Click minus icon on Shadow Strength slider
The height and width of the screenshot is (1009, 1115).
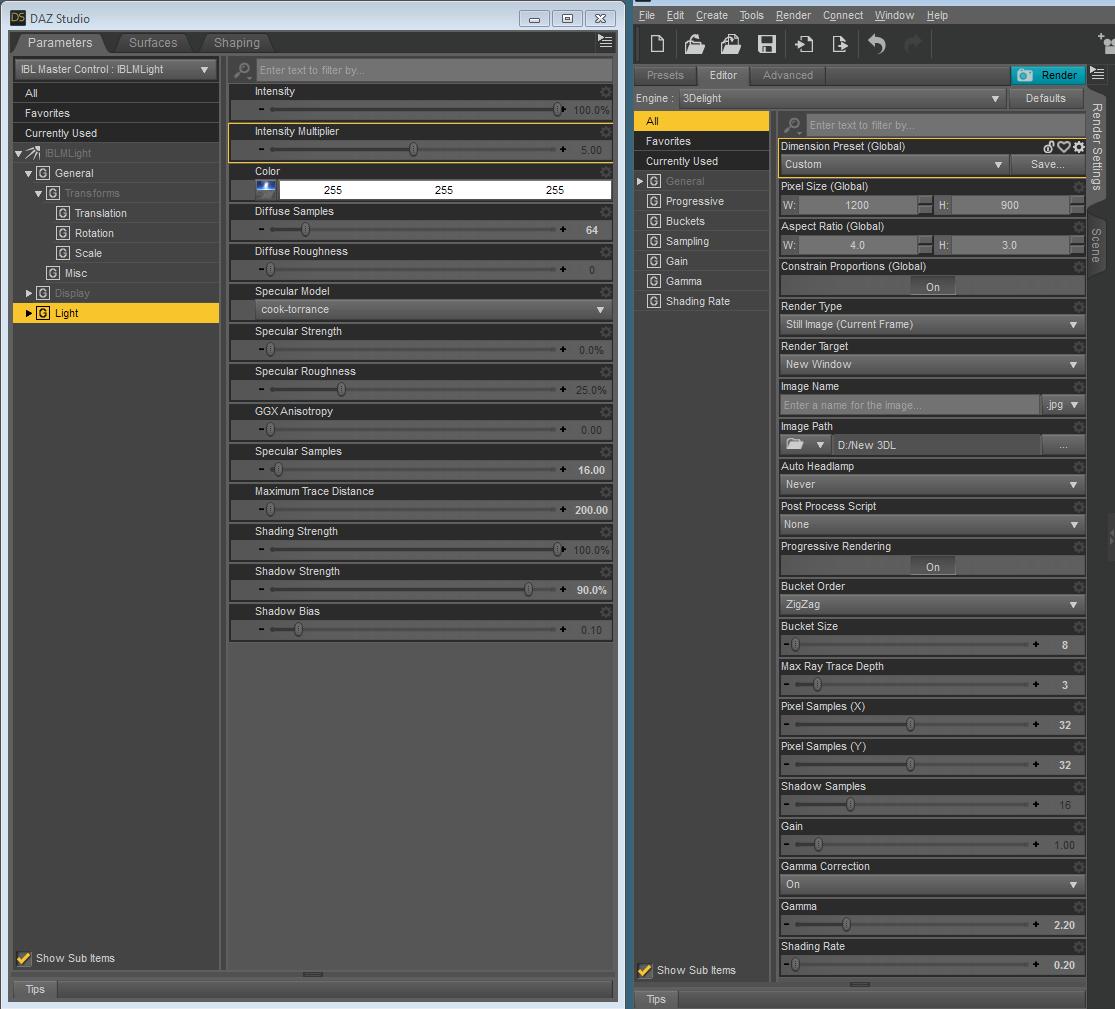(x=261, y=589)
